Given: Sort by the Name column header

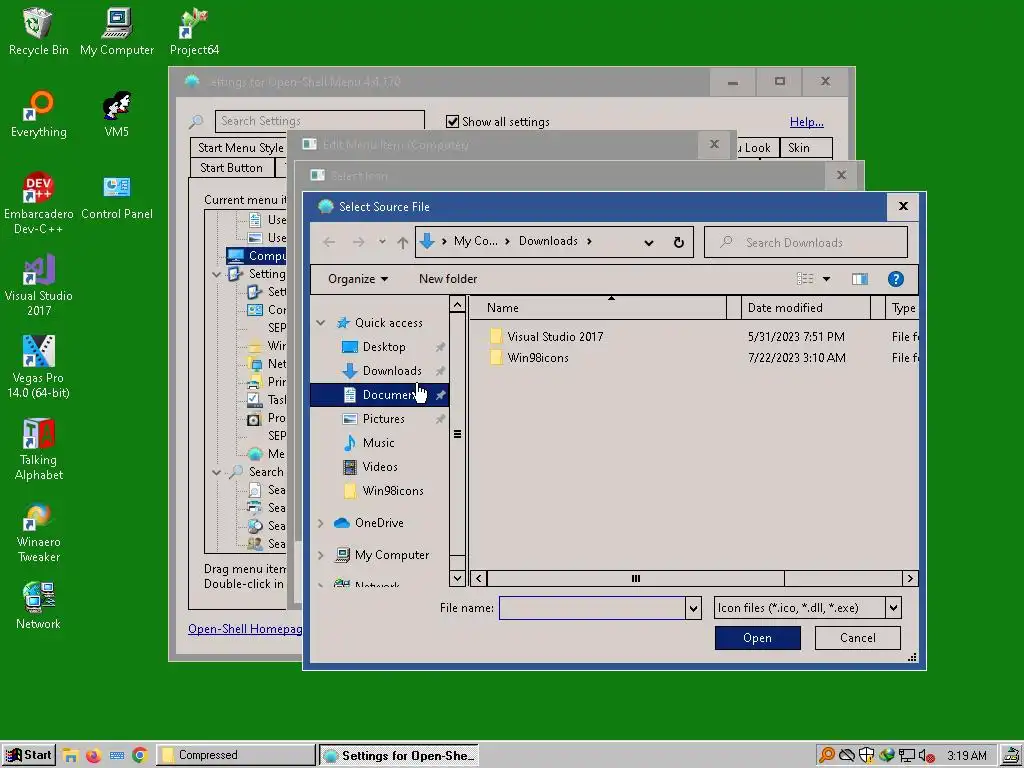Looking at the screenshot, I should coord(598,308).
